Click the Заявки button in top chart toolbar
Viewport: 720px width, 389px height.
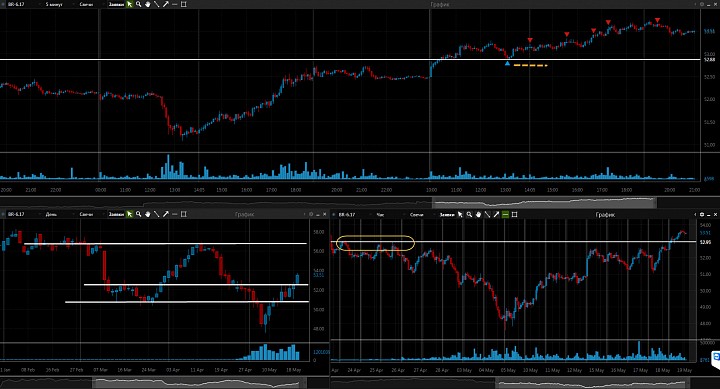point(116,4)
